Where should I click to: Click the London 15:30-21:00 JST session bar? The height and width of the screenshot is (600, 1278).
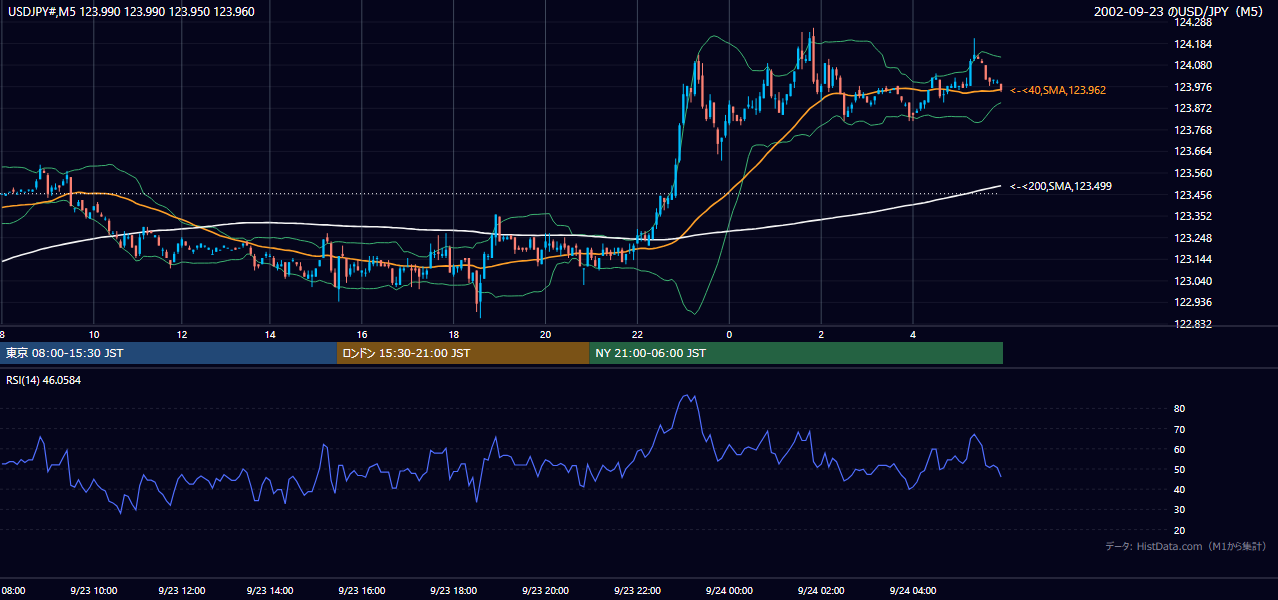[x=463, y=353]
